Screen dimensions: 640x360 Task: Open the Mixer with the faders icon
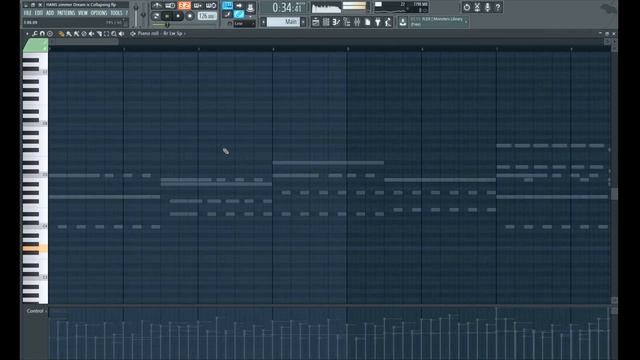357,22
